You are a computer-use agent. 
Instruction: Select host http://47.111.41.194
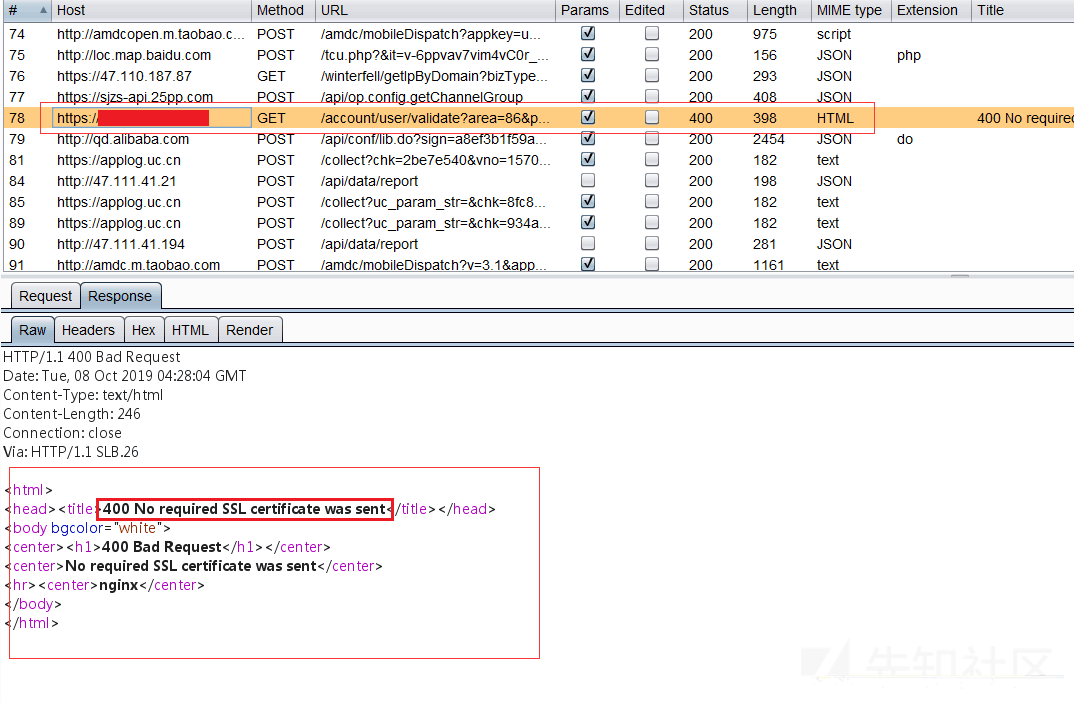point(121,244)
